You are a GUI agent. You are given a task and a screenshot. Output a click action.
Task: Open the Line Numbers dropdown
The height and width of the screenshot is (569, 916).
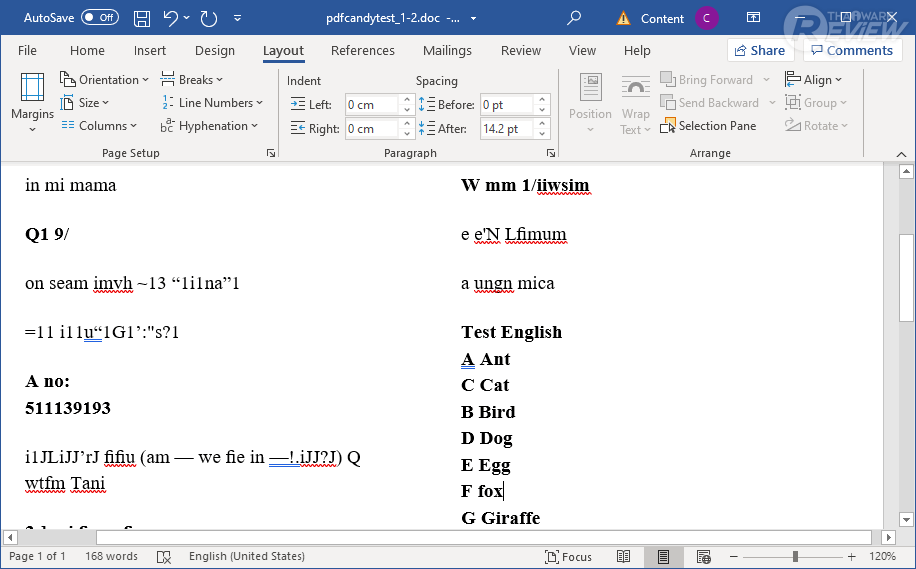tap(212, 103)
